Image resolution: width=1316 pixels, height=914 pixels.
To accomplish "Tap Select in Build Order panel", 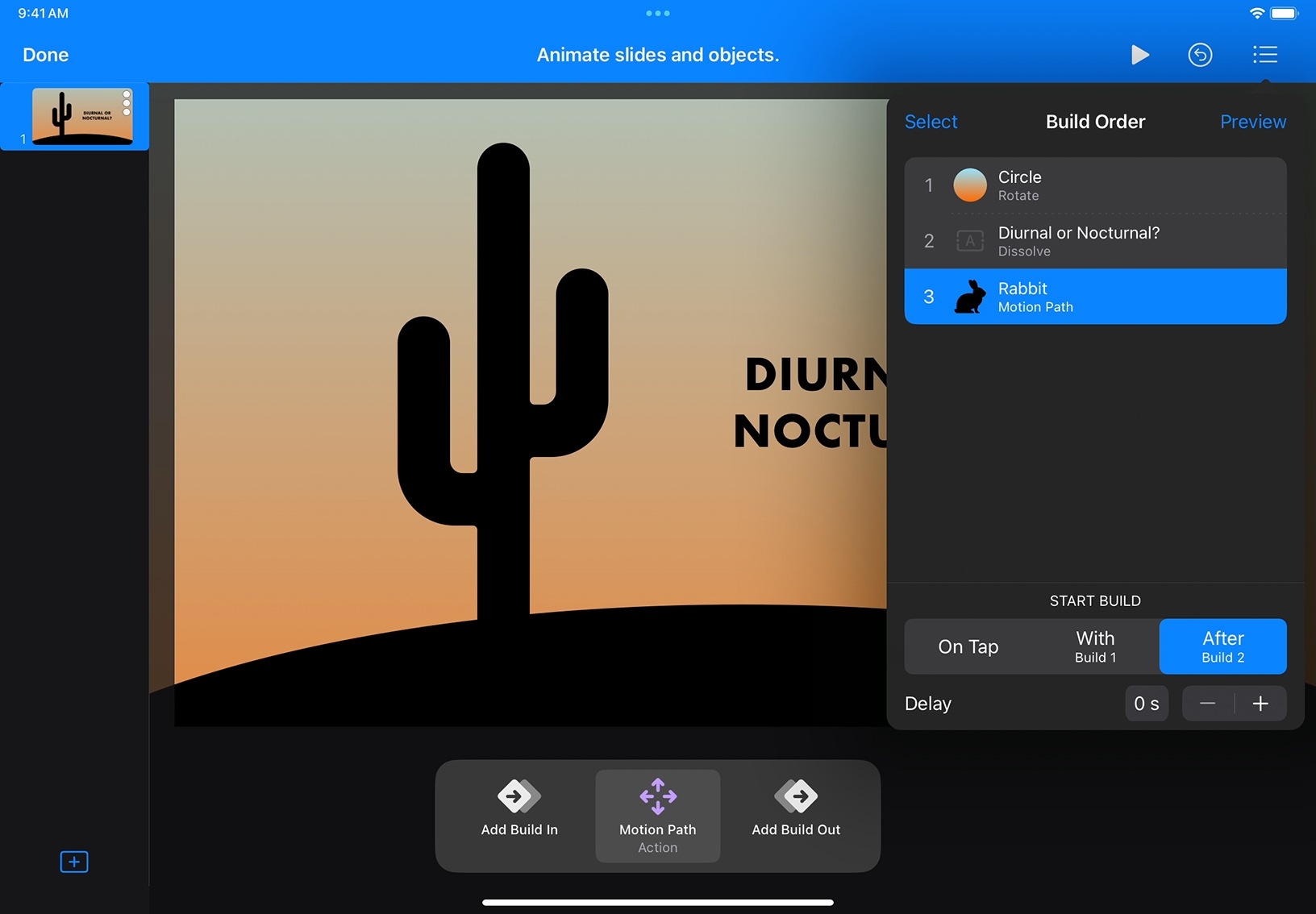I will (x=931, y=122).
